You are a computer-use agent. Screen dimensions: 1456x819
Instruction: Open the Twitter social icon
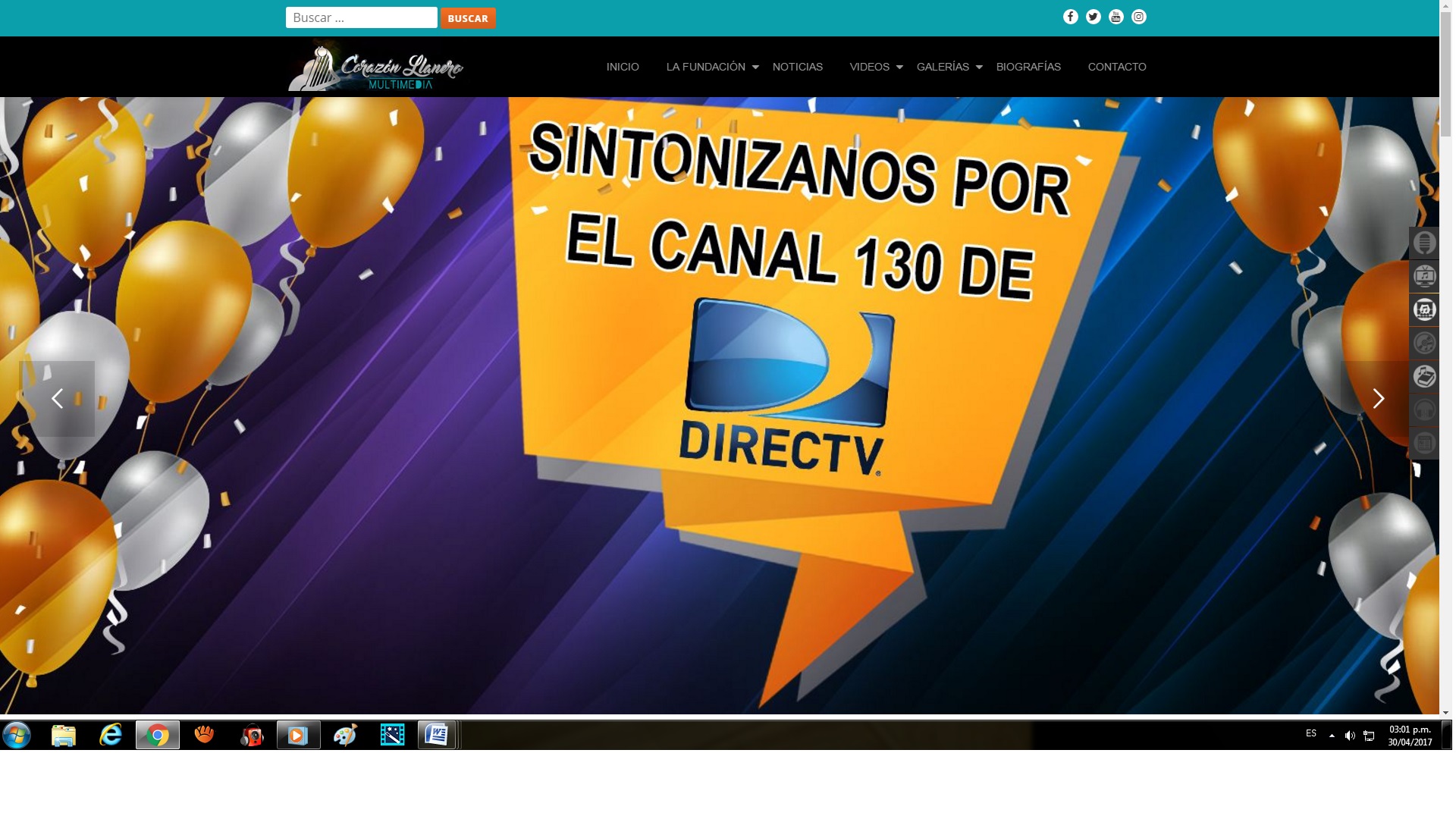coord(1093,17)
